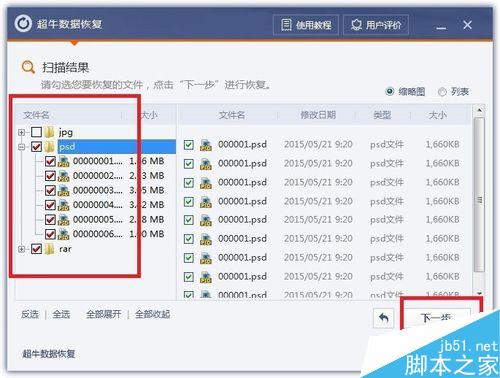Click the file list vertical scrollbar thumb
The height and width of the screenshot is (378, 500).
479,195
